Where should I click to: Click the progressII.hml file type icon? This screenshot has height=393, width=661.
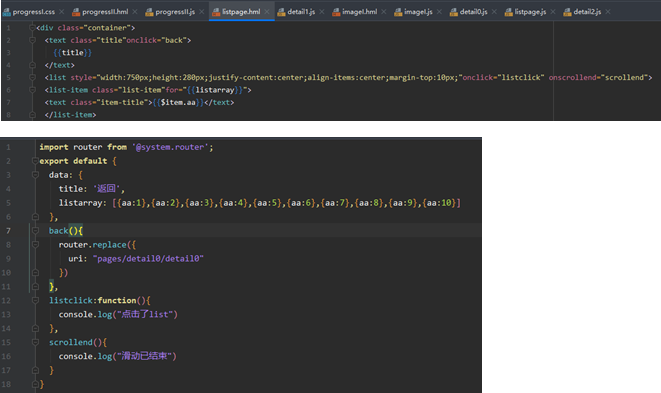click(76, 12)
